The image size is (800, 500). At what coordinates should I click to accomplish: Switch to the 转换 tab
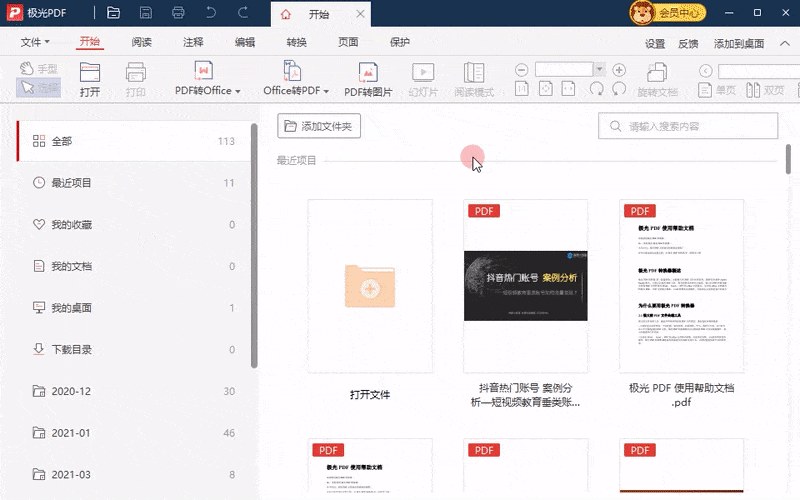297,43
